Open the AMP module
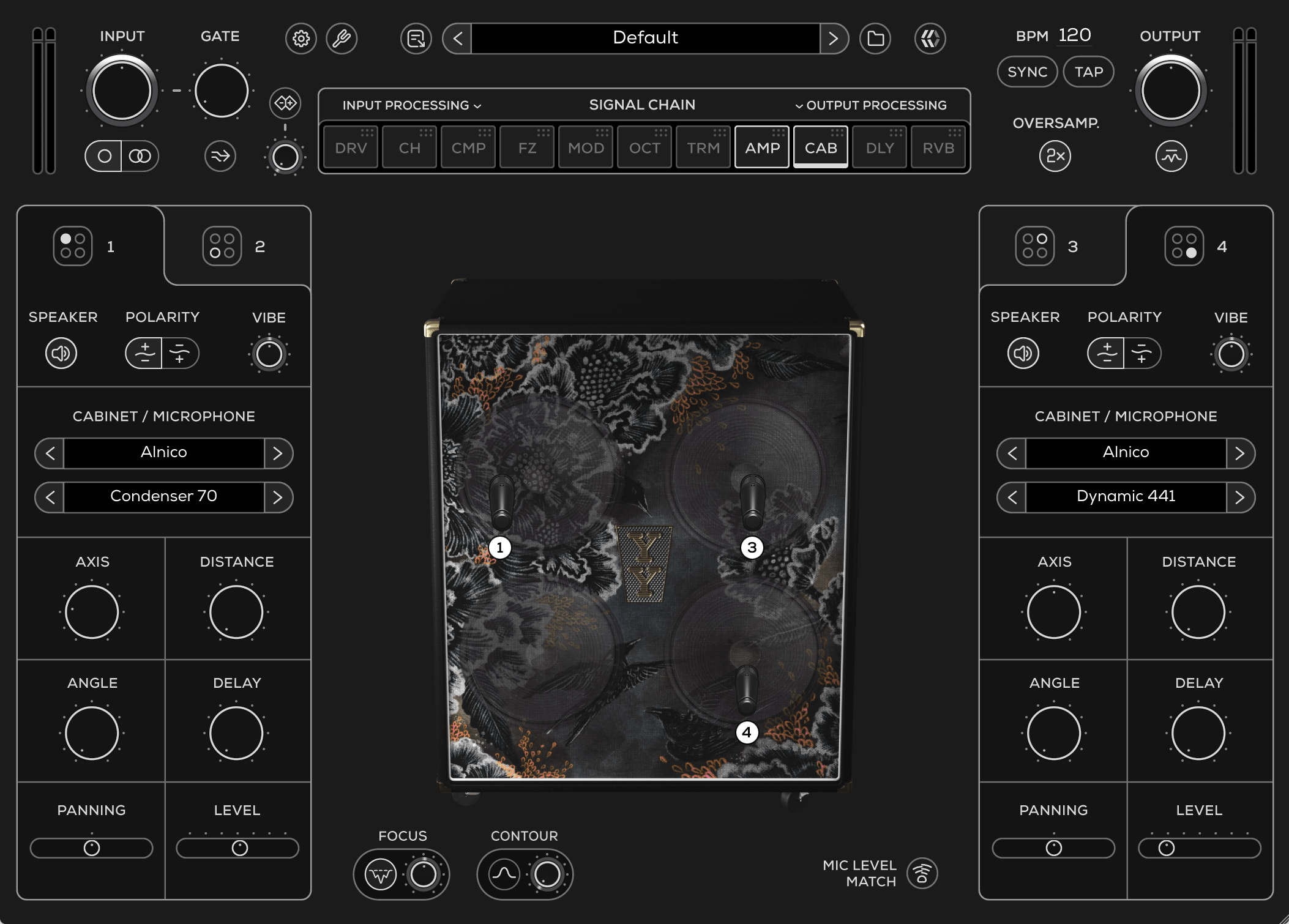This screenshot has width=1289, height=924. [x=762, y=147]
